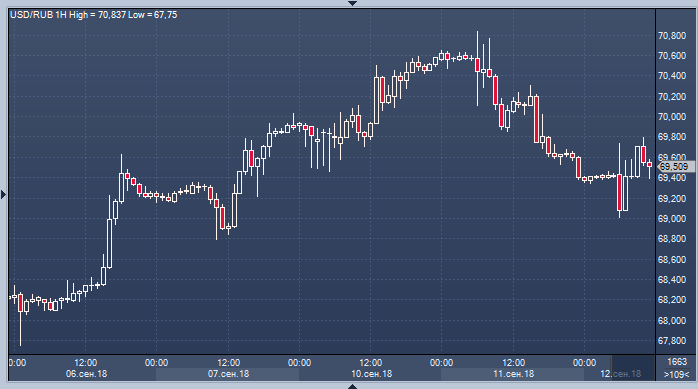Click the current price marker 69,509

(675, 166)
